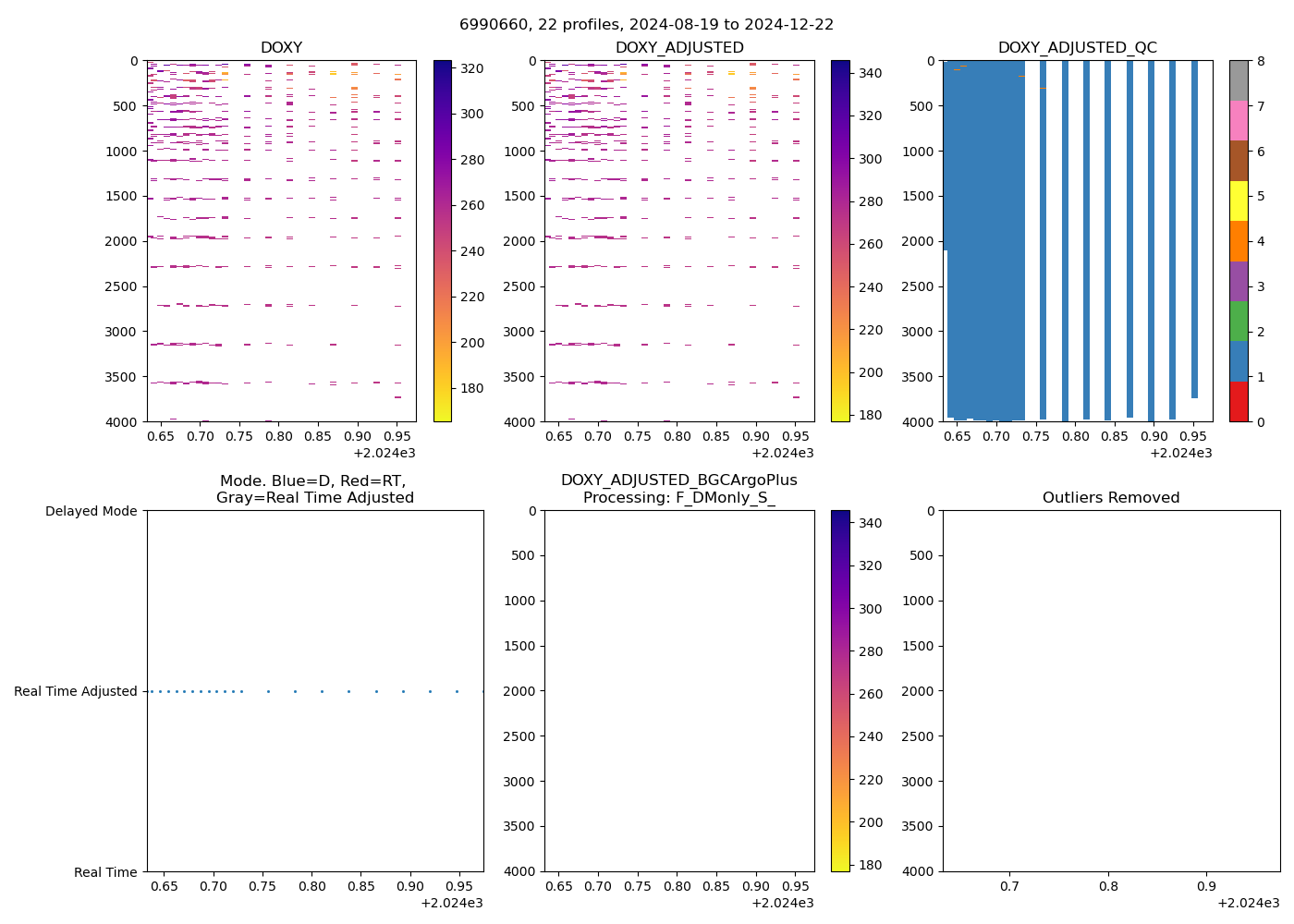
Task: Click the bottom Real Time axis label
Action: tap(105, 872)
